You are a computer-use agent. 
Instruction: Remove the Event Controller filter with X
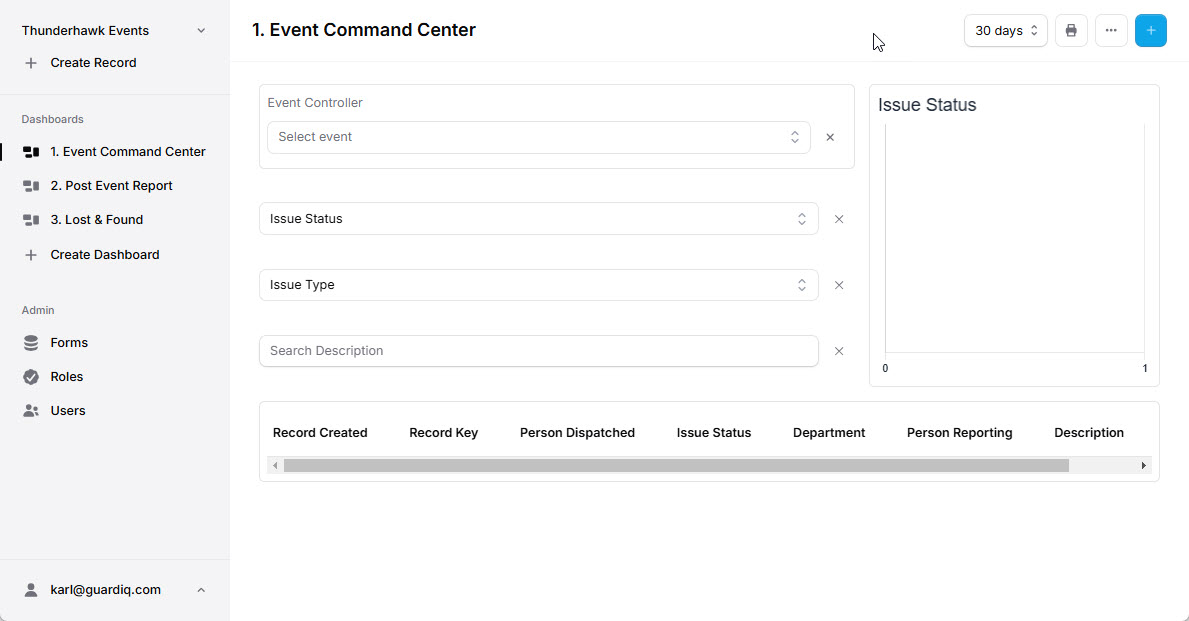830,137
